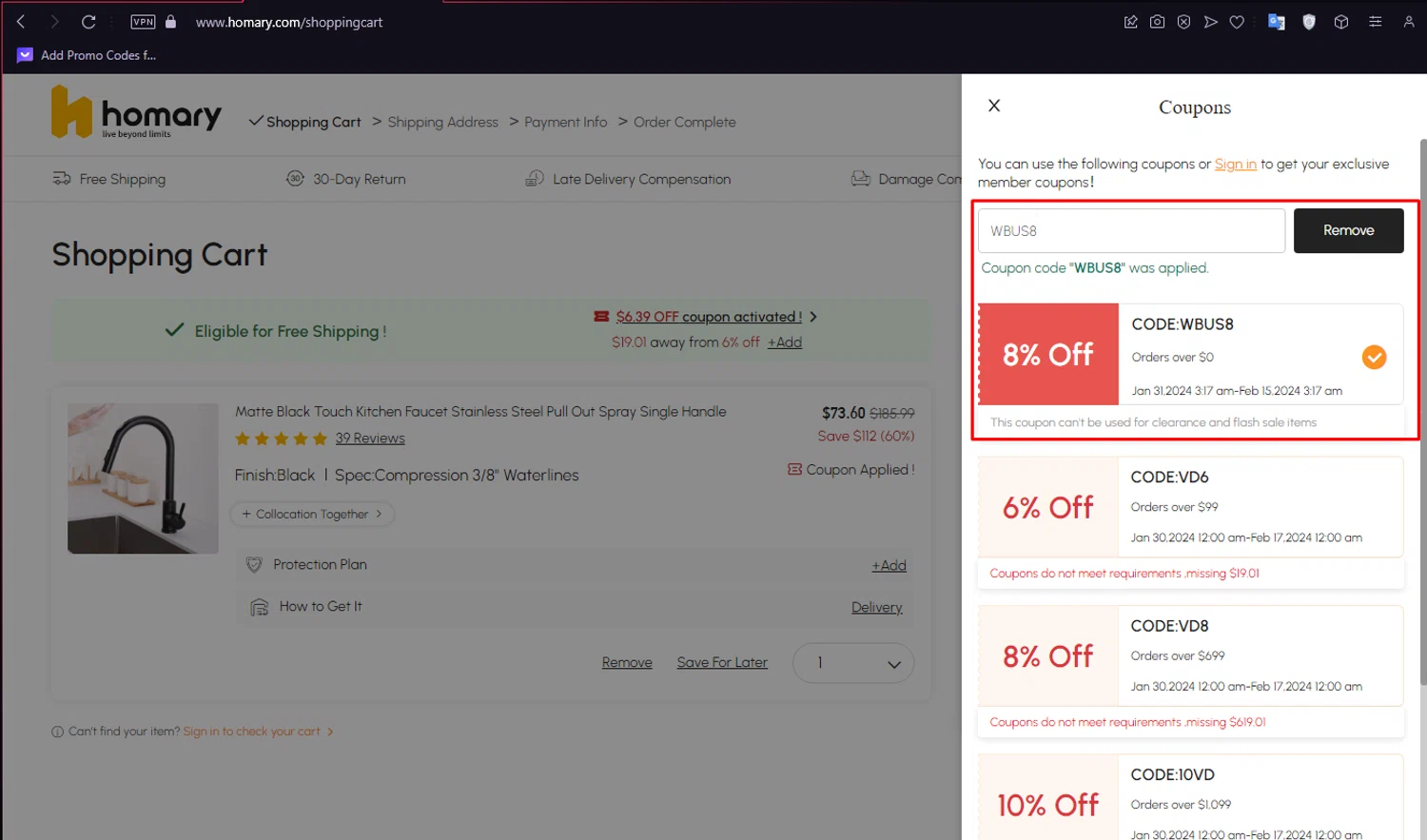Click the Damage Compensation icon

click(x=860, y=179)
